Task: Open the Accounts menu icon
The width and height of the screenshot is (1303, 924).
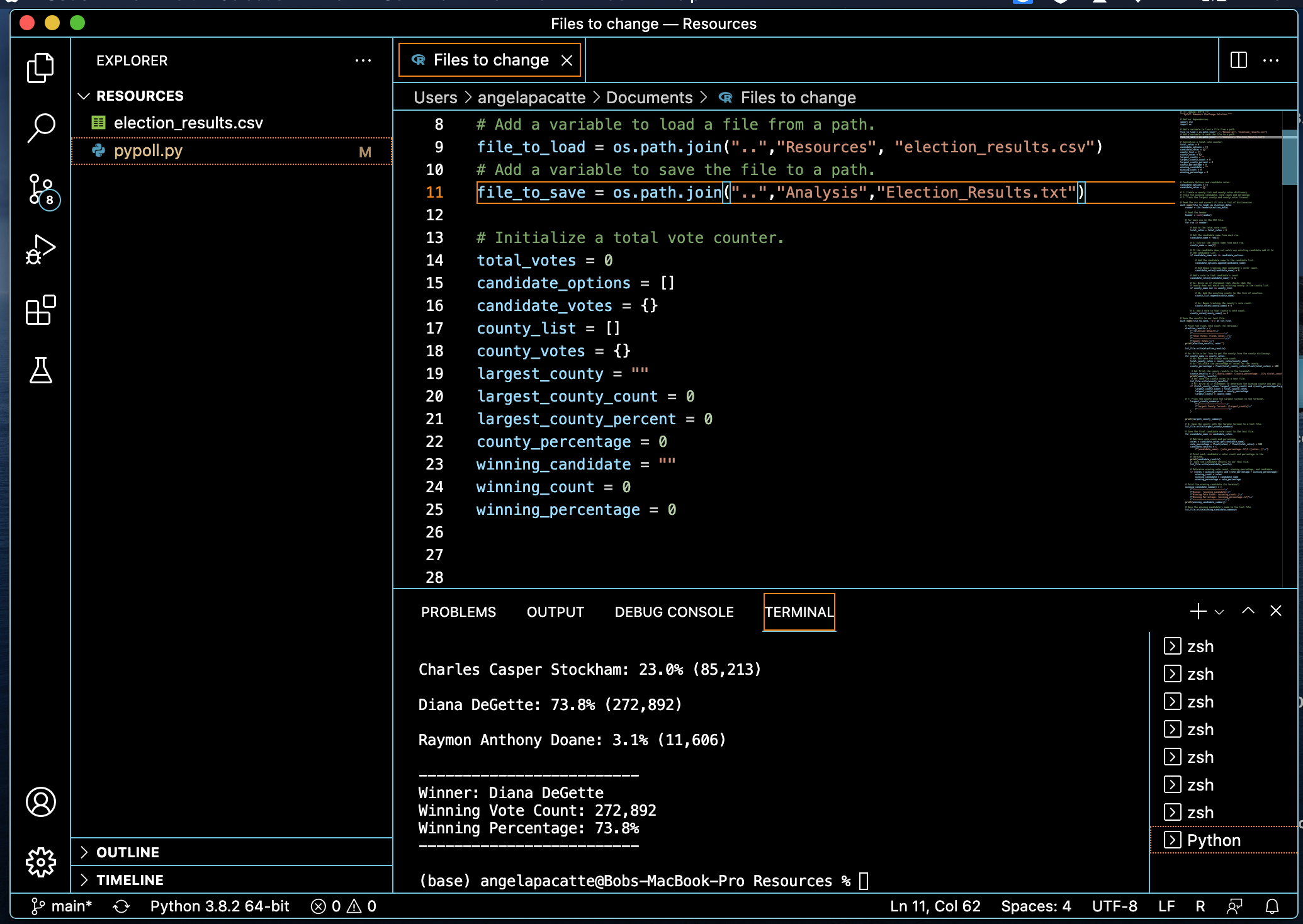Action: (40, 802)
